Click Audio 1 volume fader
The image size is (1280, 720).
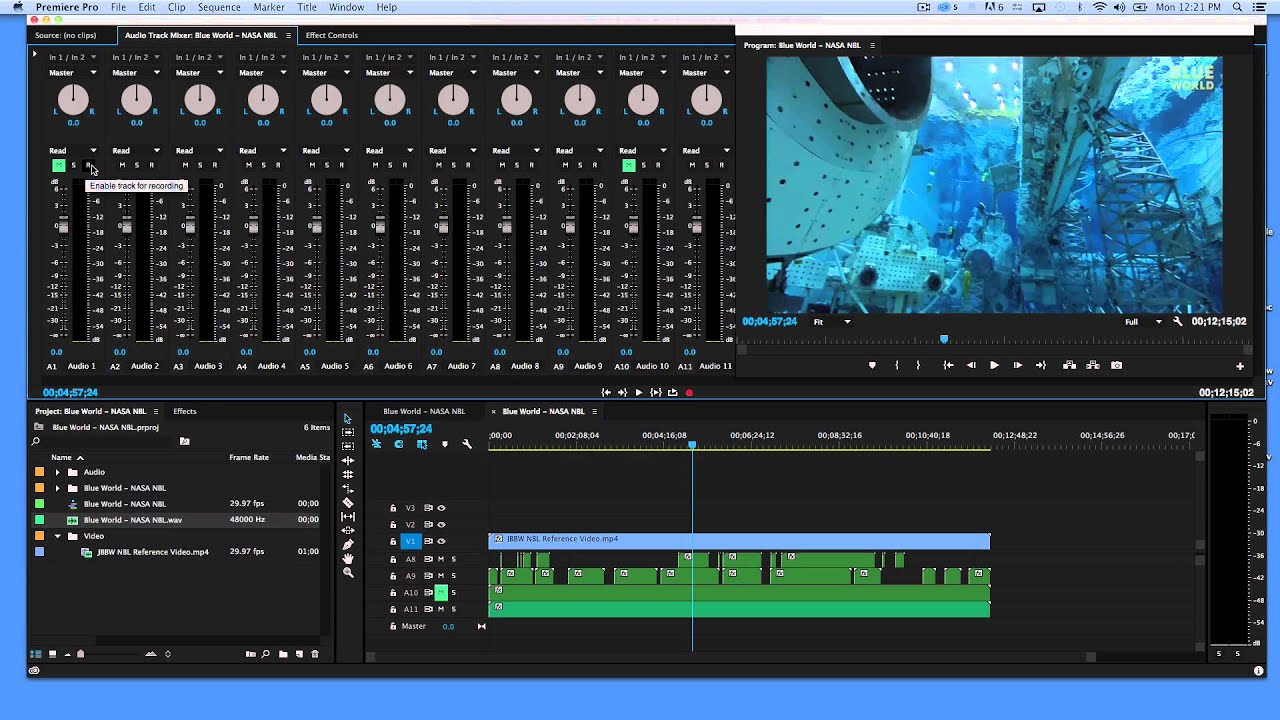[63, 227]
